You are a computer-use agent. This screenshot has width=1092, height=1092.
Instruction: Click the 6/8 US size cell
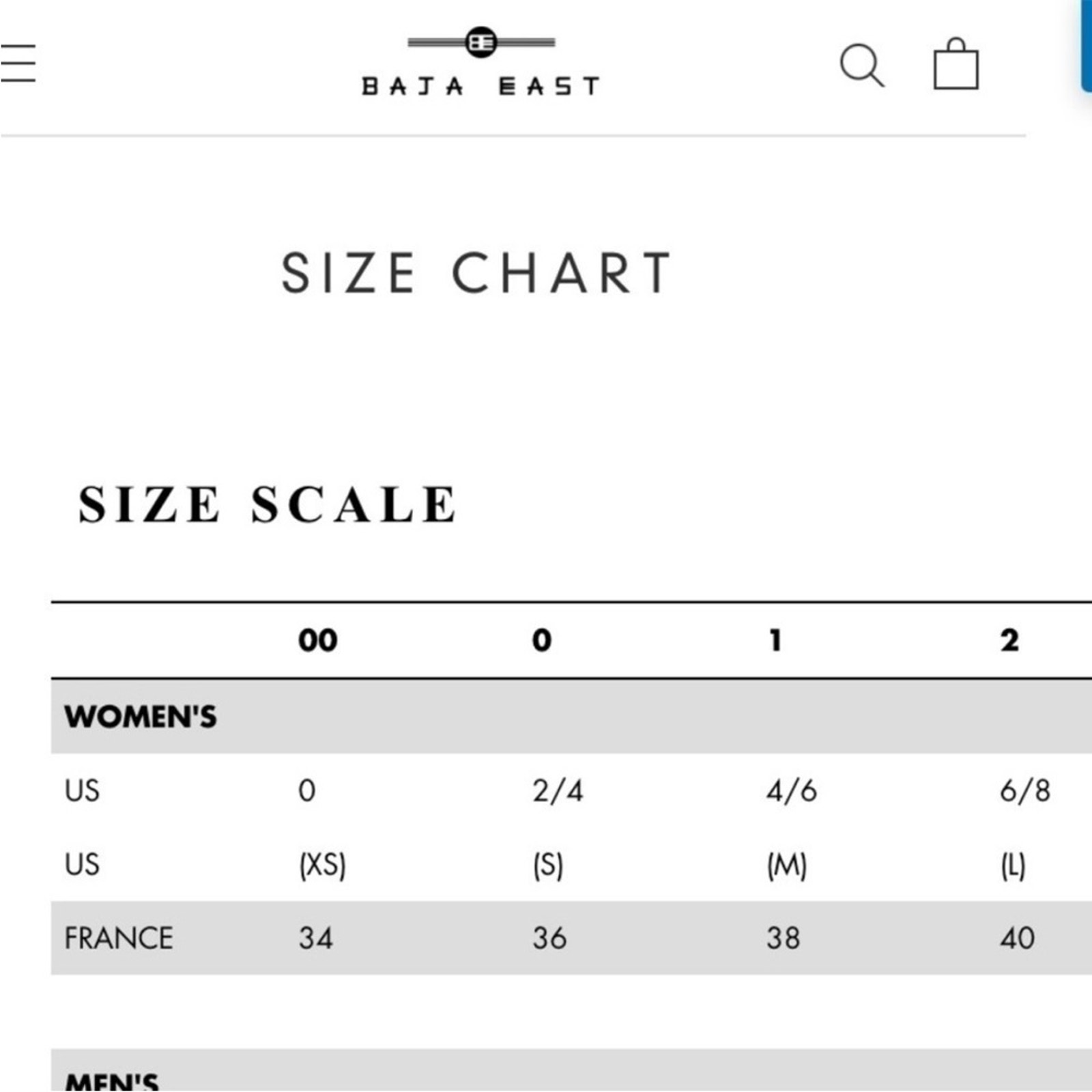(x=1025, y=791)
